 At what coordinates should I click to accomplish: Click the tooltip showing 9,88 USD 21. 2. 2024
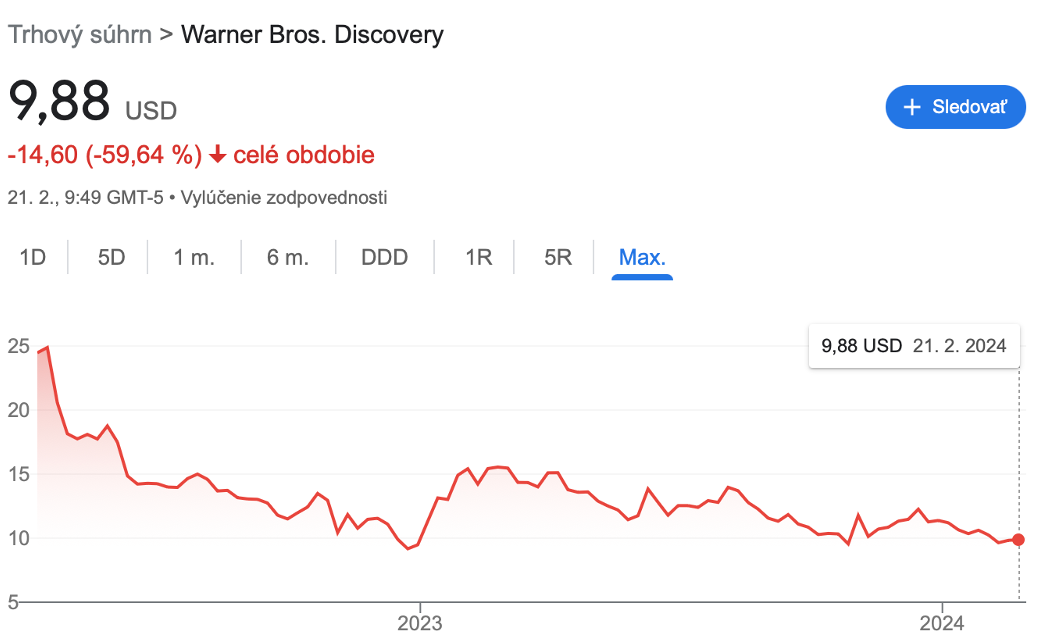pyautogui.click(x=913, y=345)
